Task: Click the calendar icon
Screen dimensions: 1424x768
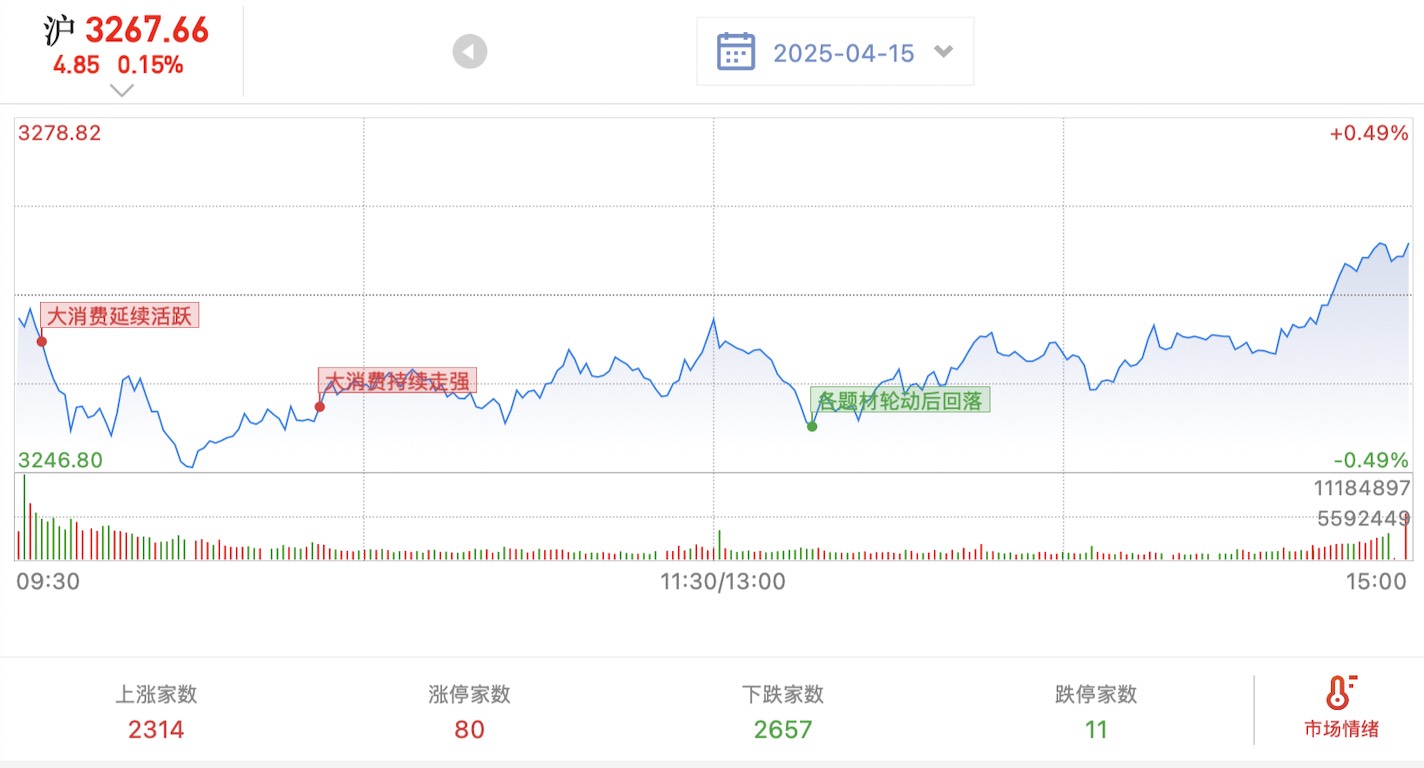Action: tap(736, 52)
